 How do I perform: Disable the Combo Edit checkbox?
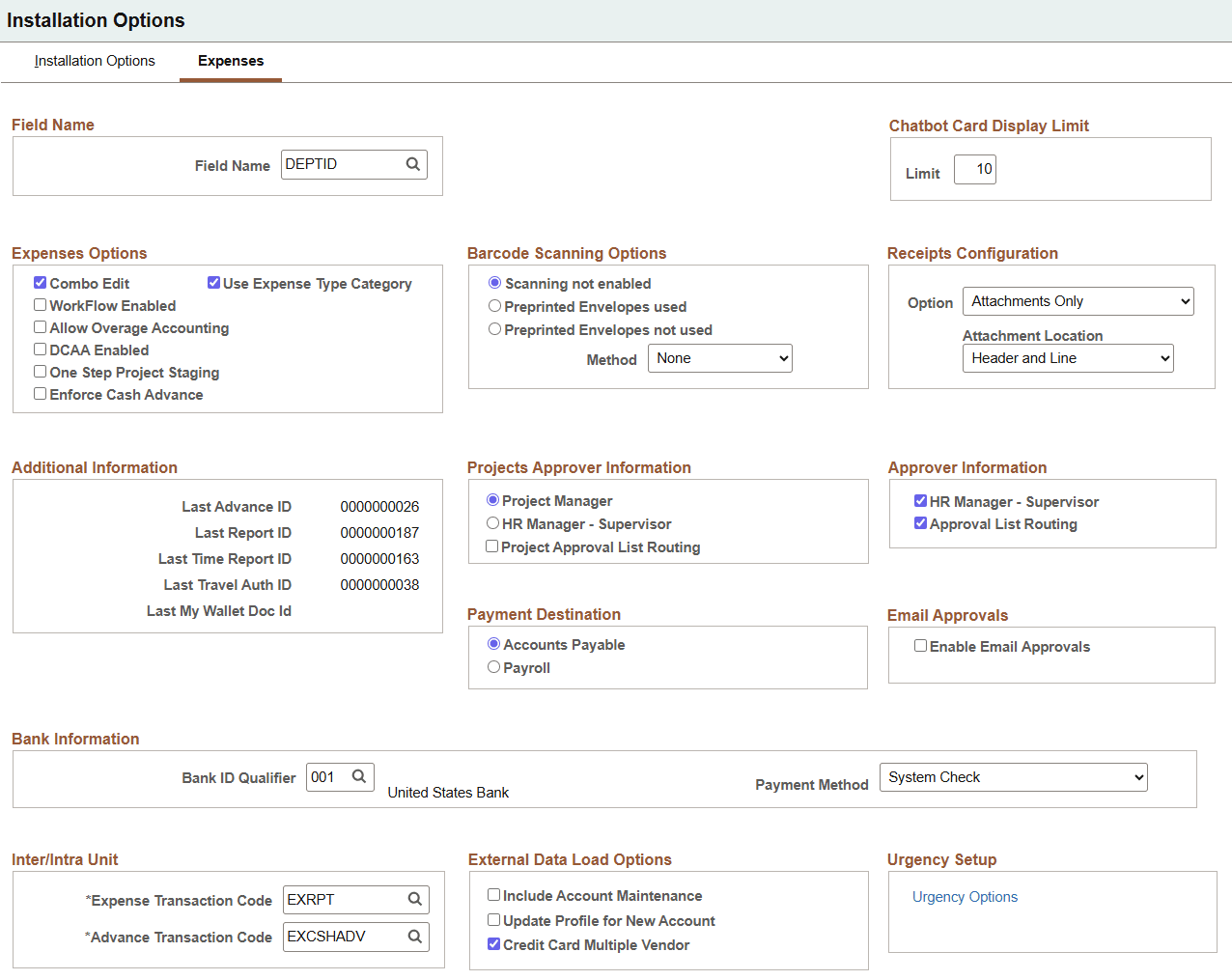coord(40,282)
